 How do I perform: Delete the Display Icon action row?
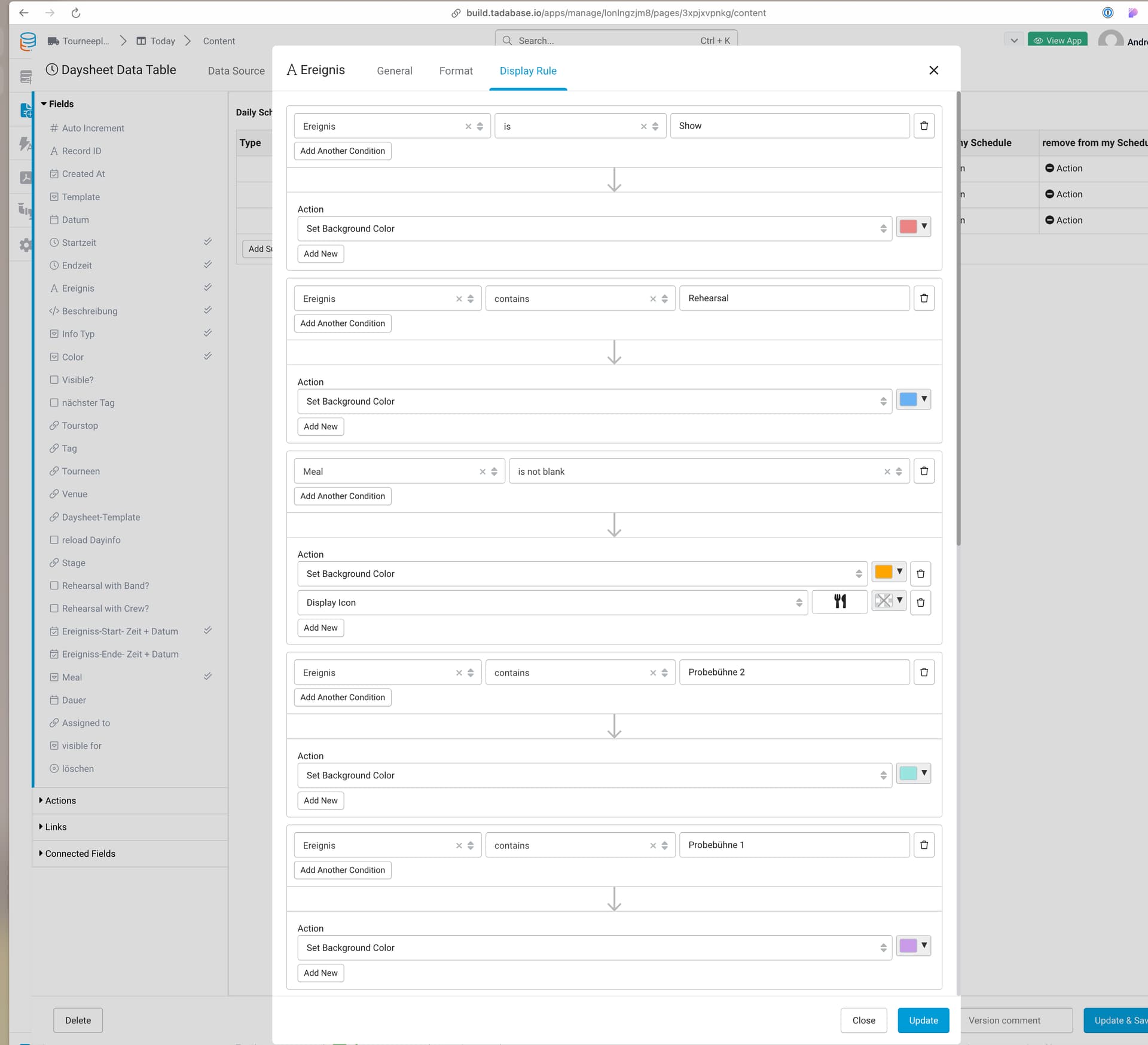pos(920,603)
